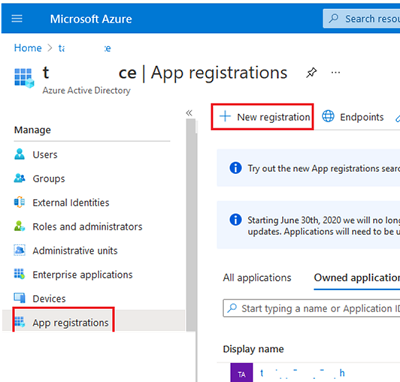Open the hamburger portal menu
The width and height of the screenshot is (400, 382).
tap(17, 19)
